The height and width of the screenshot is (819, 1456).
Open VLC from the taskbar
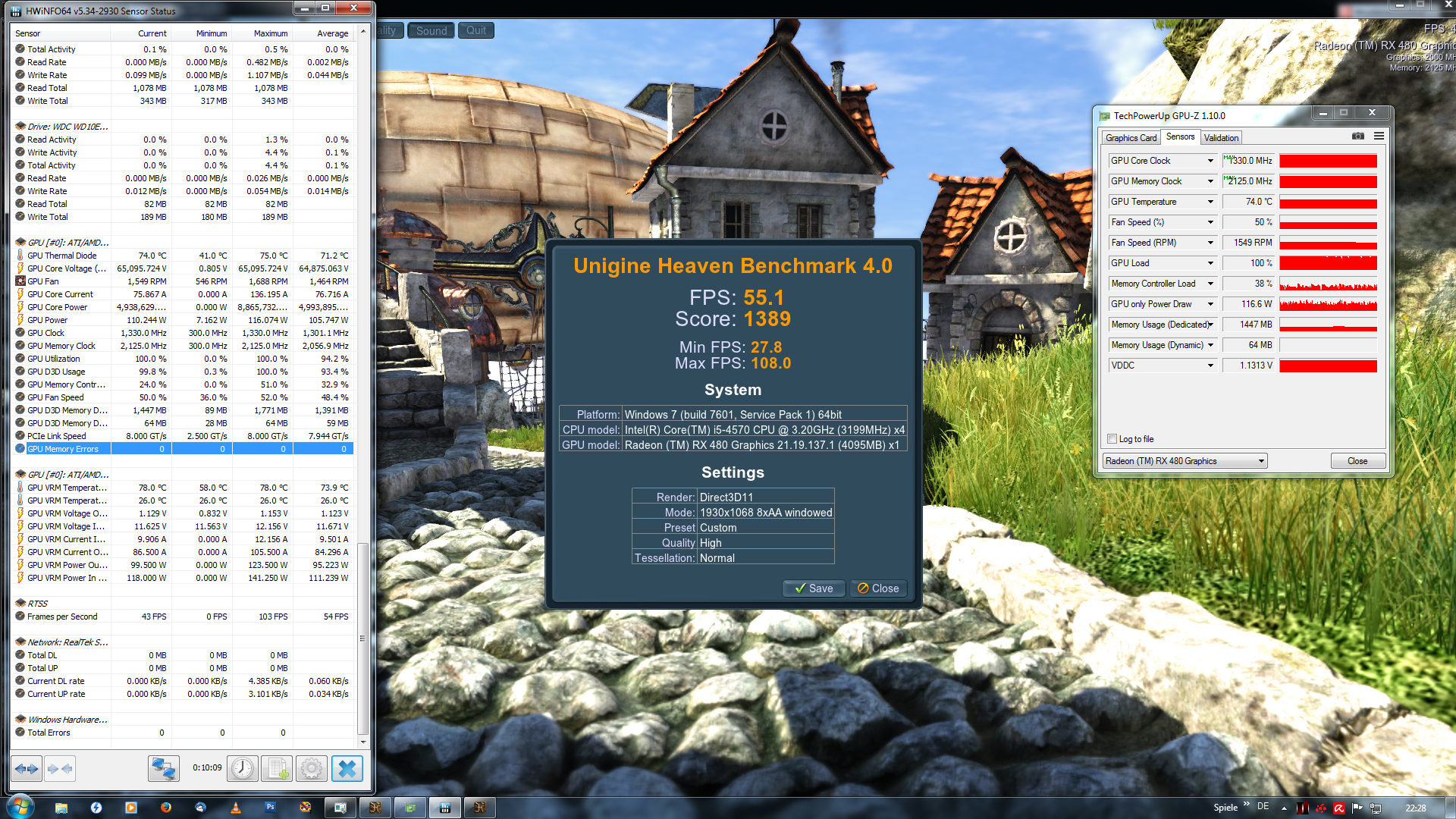236,808
